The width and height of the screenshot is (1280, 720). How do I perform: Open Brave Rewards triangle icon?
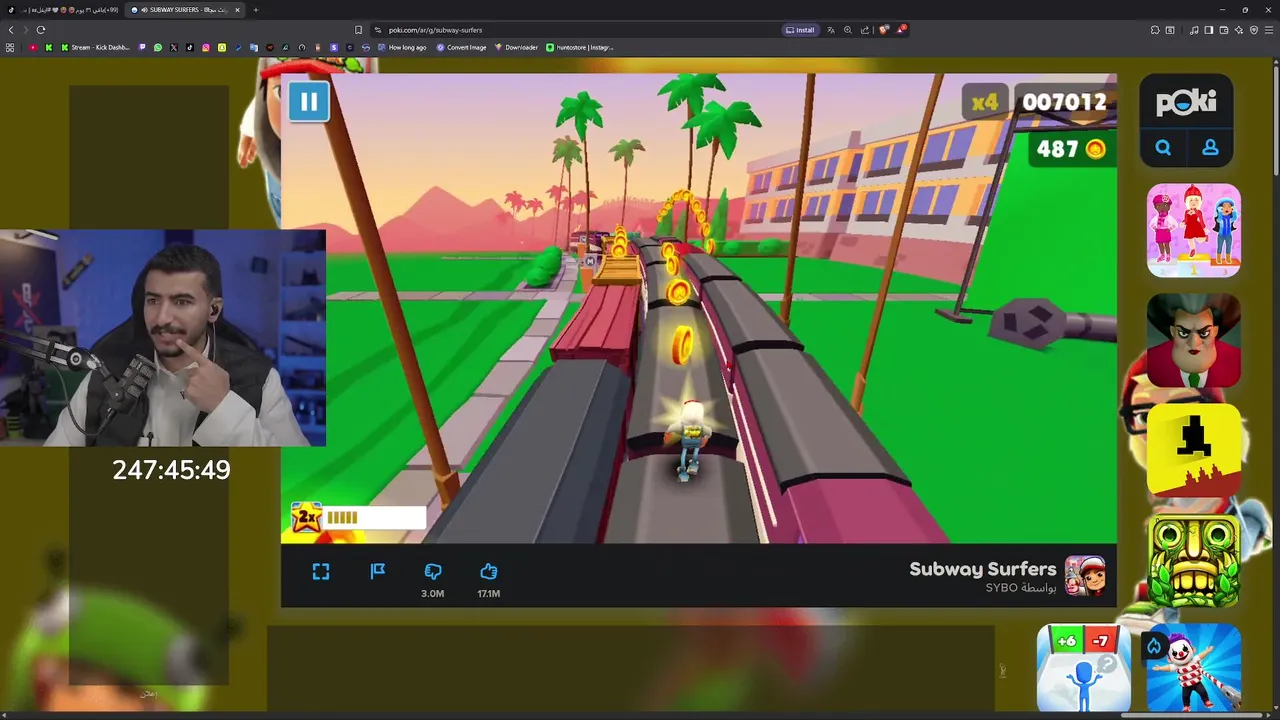click(x=901, y=30)
